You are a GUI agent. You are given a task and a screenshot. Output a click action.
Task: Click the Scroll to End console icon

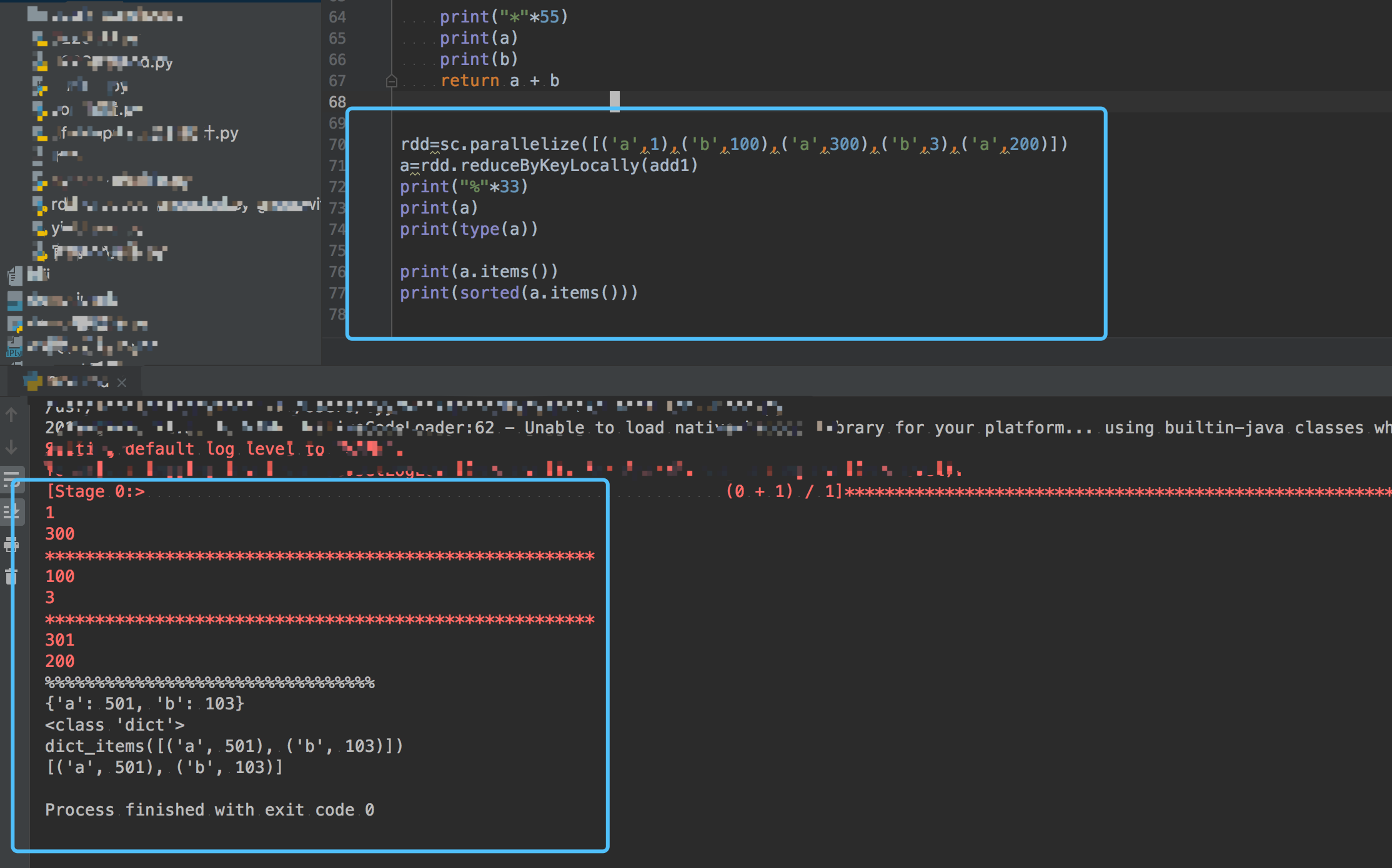pos(12,511)
